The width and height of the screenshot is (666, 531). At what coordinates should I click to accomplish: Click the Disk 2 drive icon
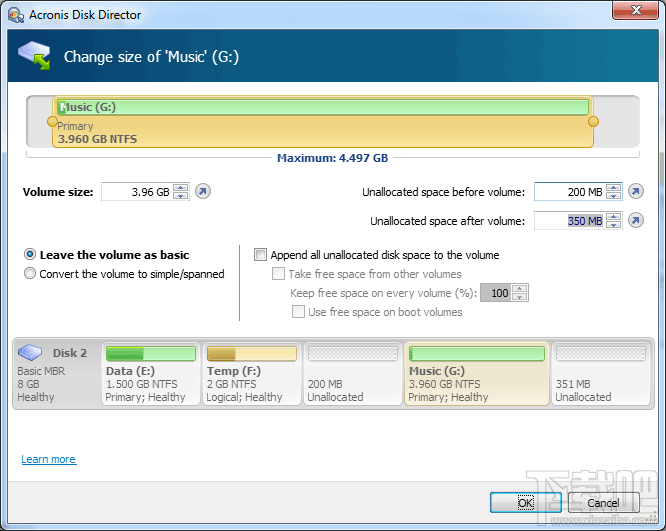[30, 352]
